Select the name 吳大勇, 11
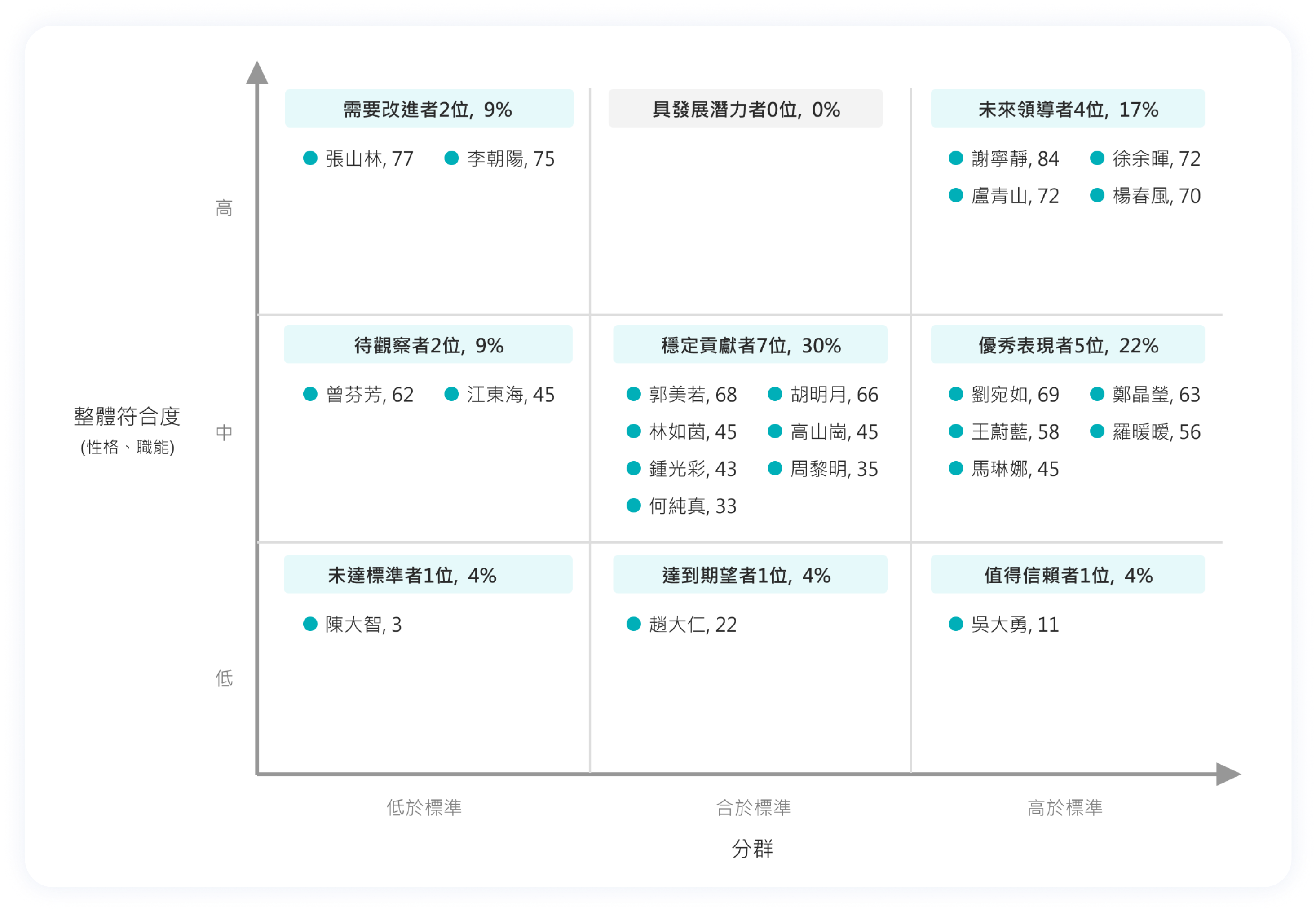1316x911 pixels. click(x=1015, y=625)
